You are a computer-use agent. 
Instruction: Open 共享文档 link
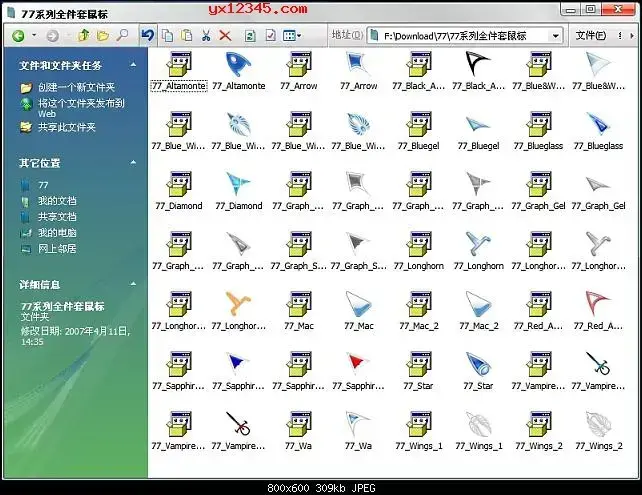(57, 217)
